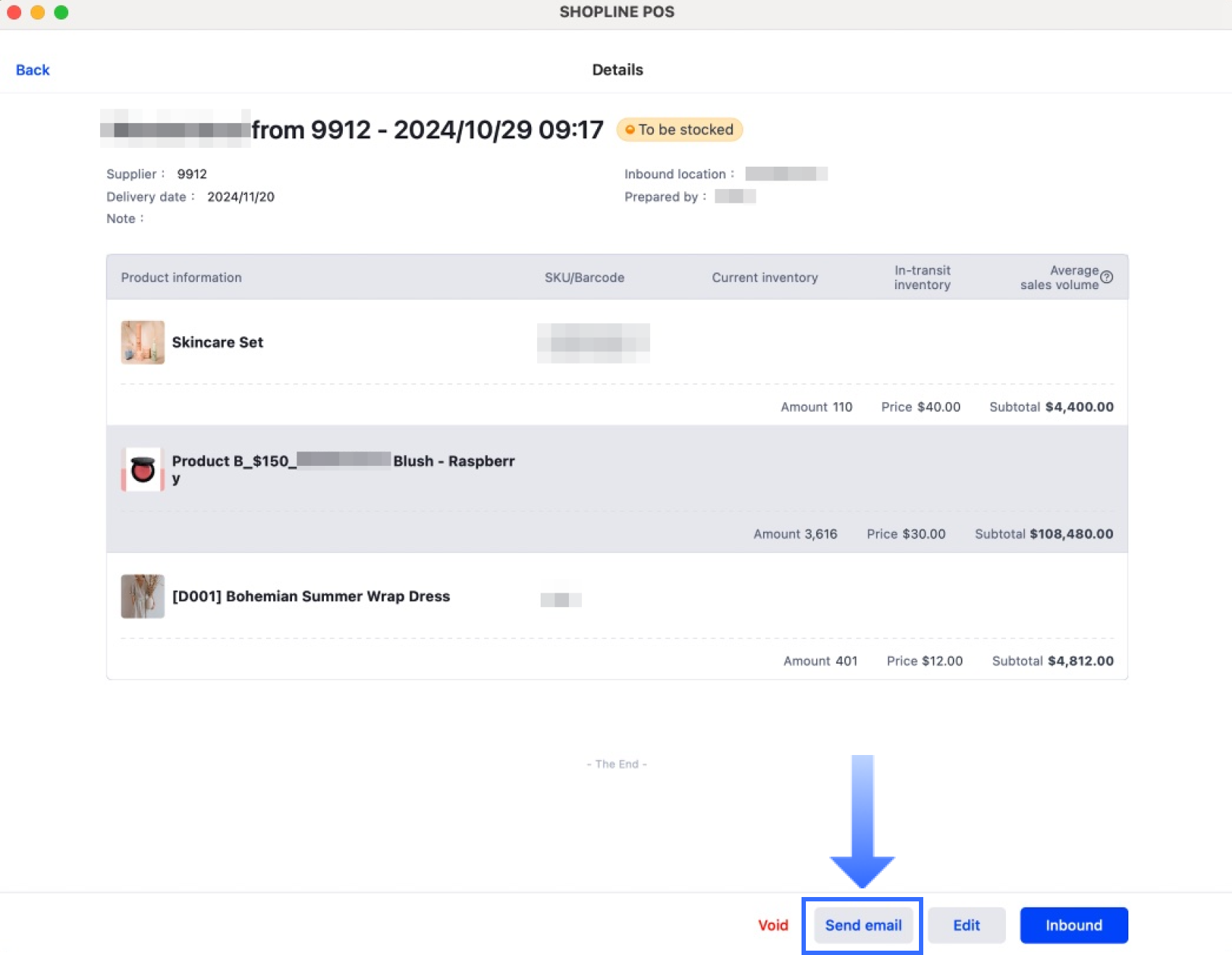Select the Skincare Set product name
Viewport: 1232px width, 955px height.
click(x=217, y=342)
